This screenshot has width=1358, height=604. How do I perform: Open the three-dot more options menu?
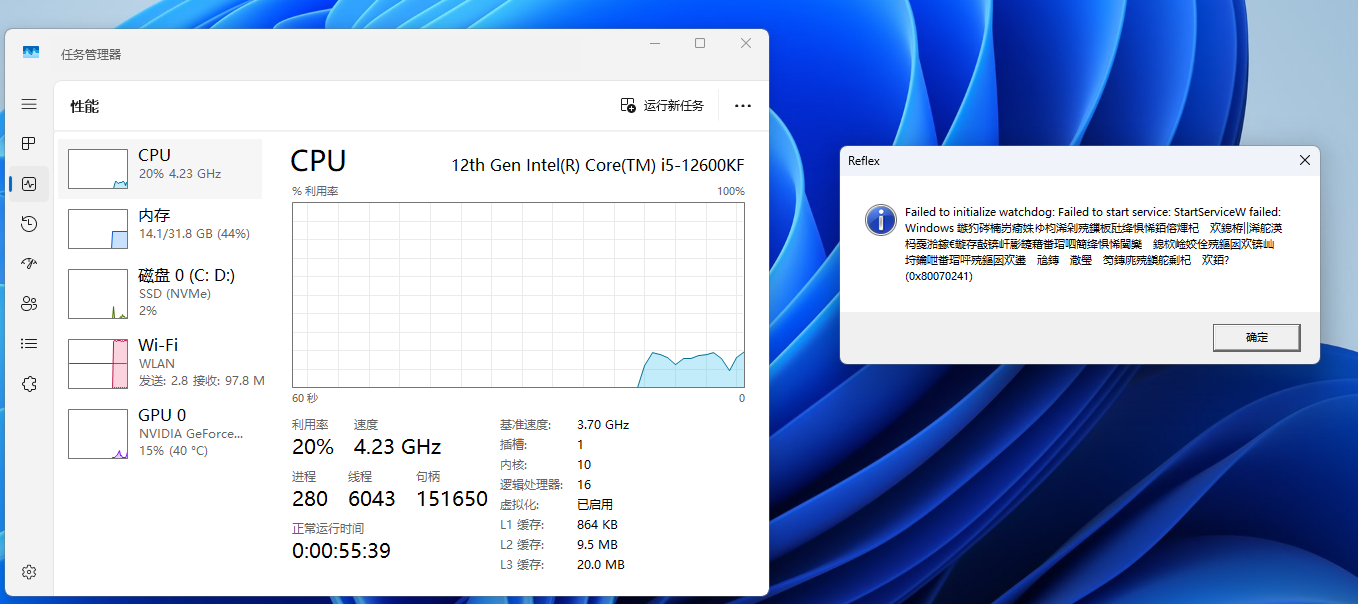742,106
